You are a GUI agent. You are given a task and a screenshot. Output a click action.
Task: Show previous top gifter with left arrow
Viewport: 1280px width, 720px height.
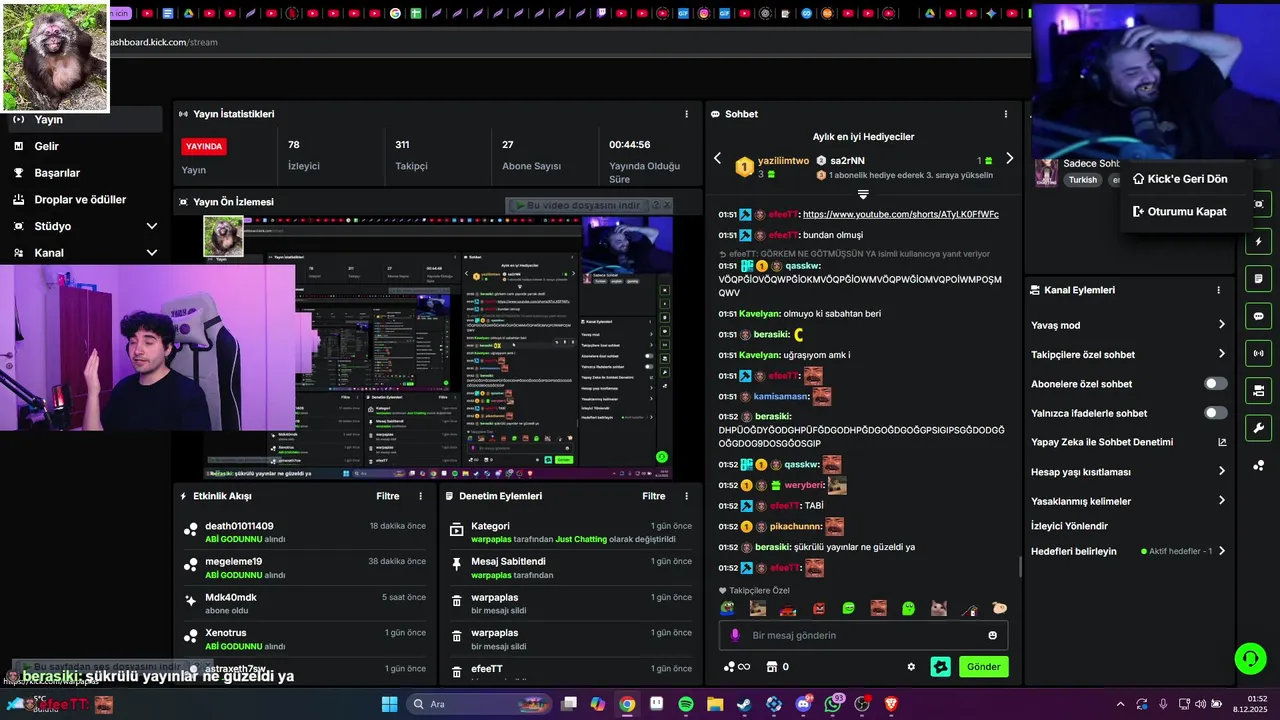(x=717, y=158)
